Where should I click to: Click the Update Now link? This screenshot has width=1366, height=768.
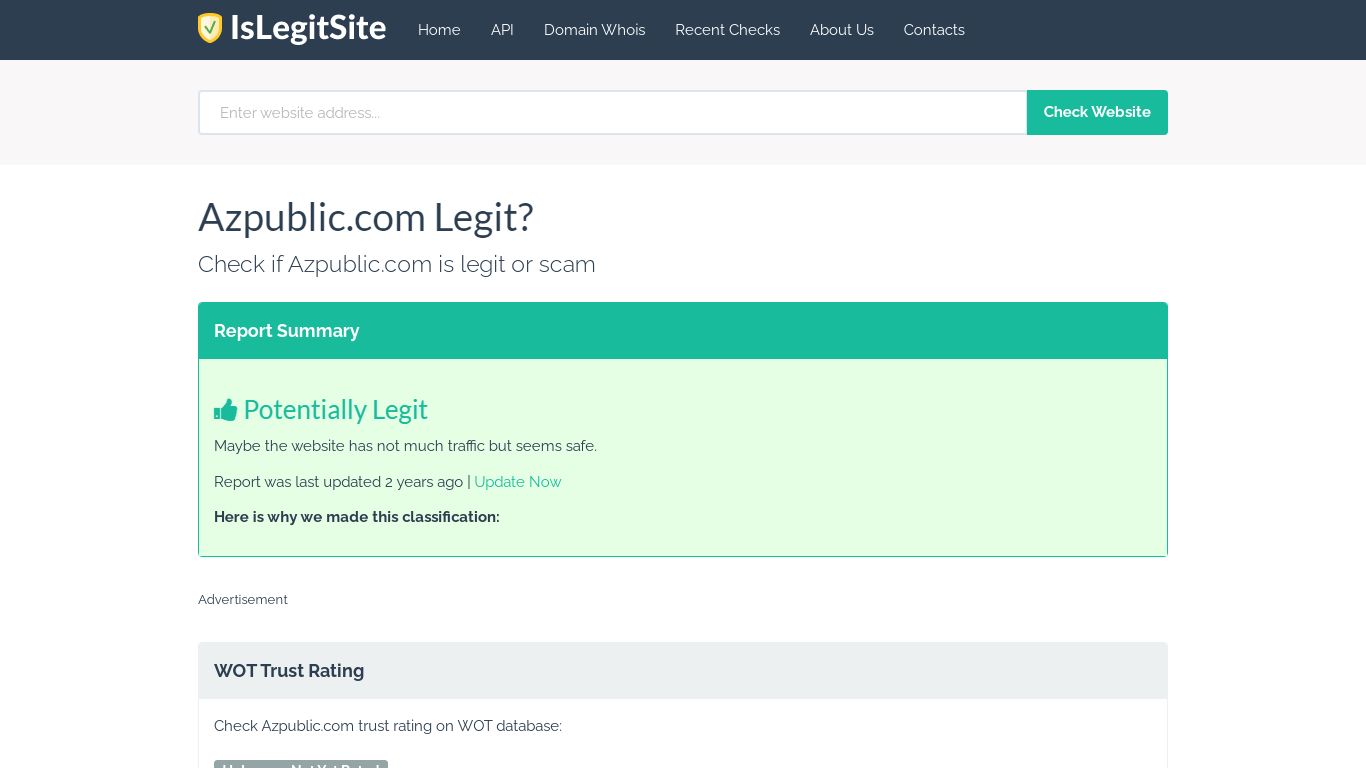[x=517, y=482]
